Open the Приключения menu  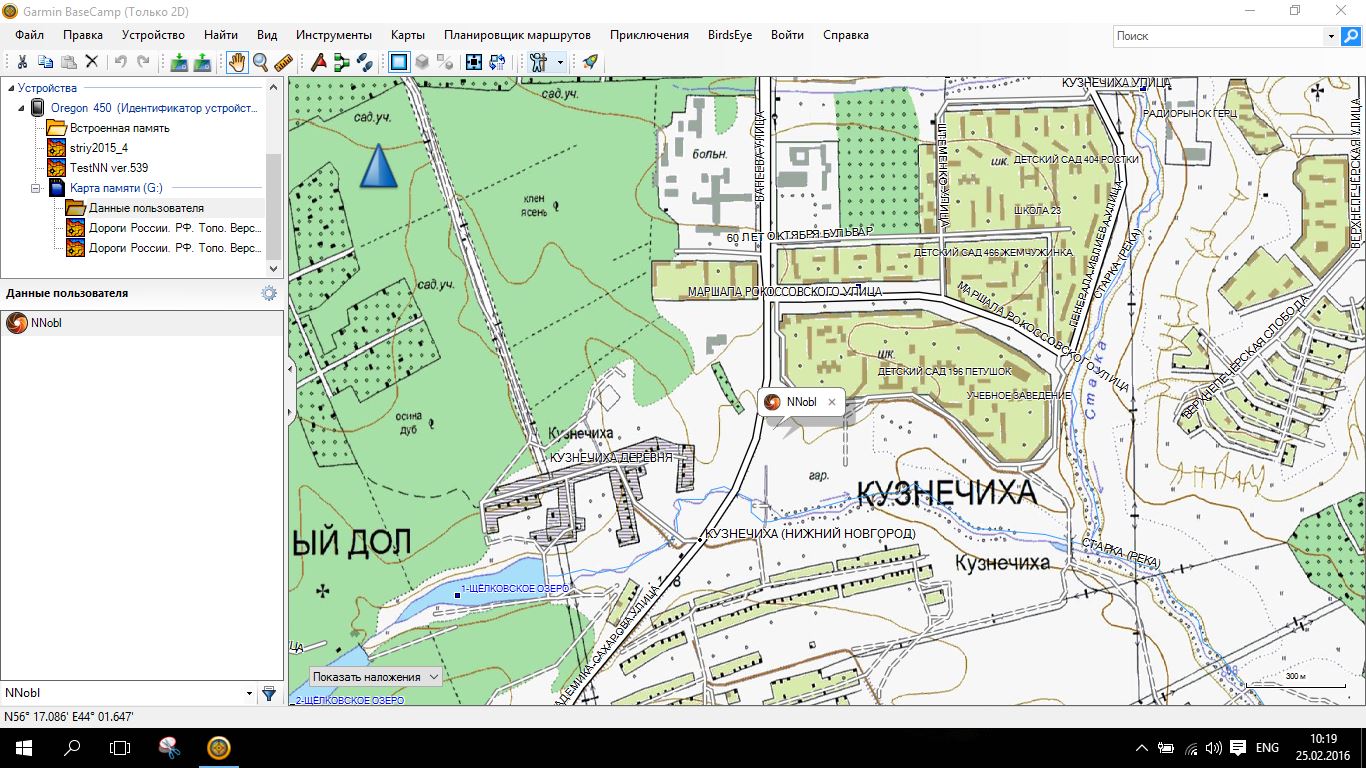coord(649,35)
